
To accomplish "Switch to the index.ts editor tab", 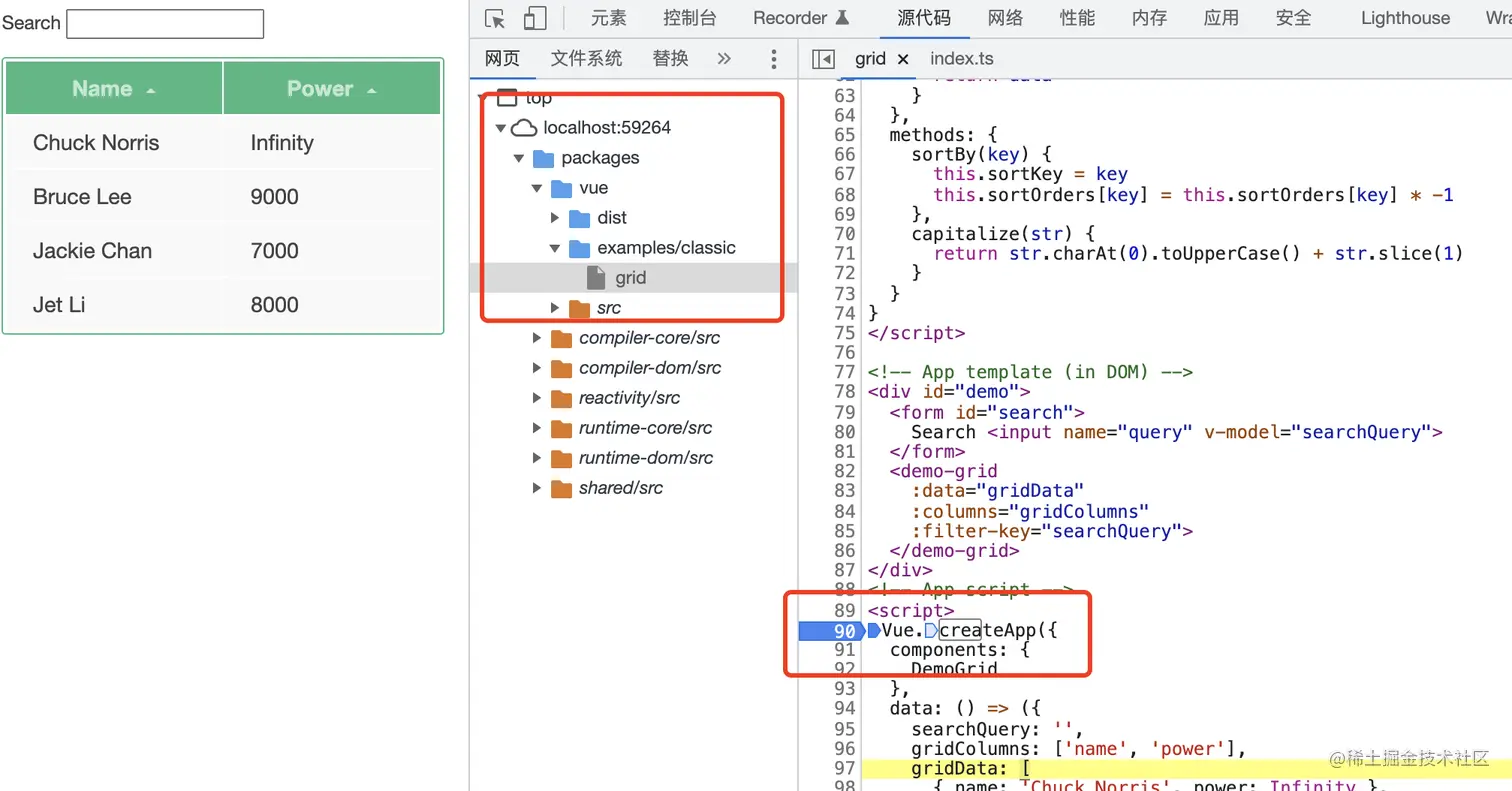I will point(961,59).
